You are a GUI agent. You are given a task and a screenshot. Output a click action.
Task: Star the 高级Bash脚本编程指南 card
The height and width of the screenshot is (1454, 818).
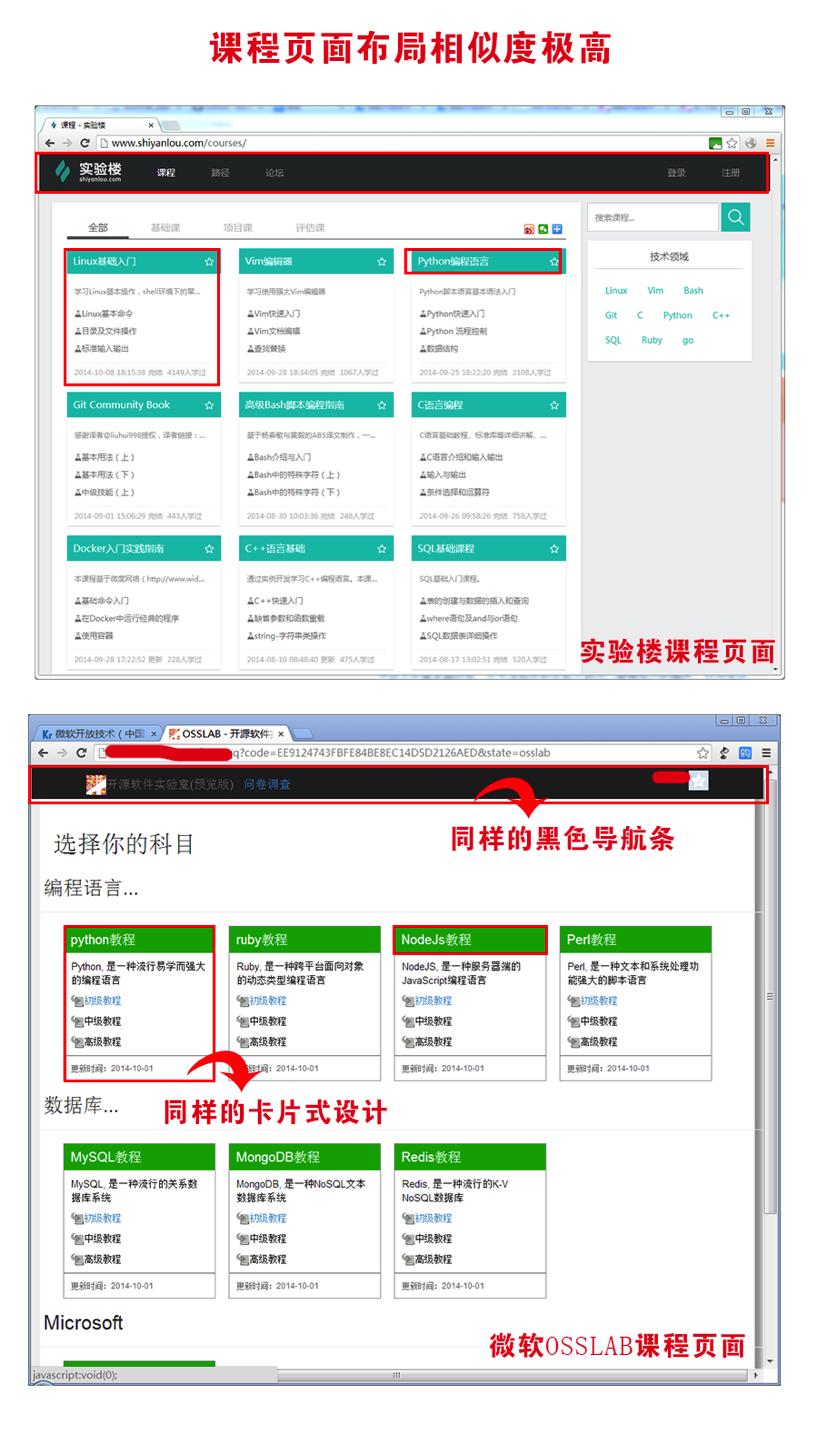(x=382, y=405)
